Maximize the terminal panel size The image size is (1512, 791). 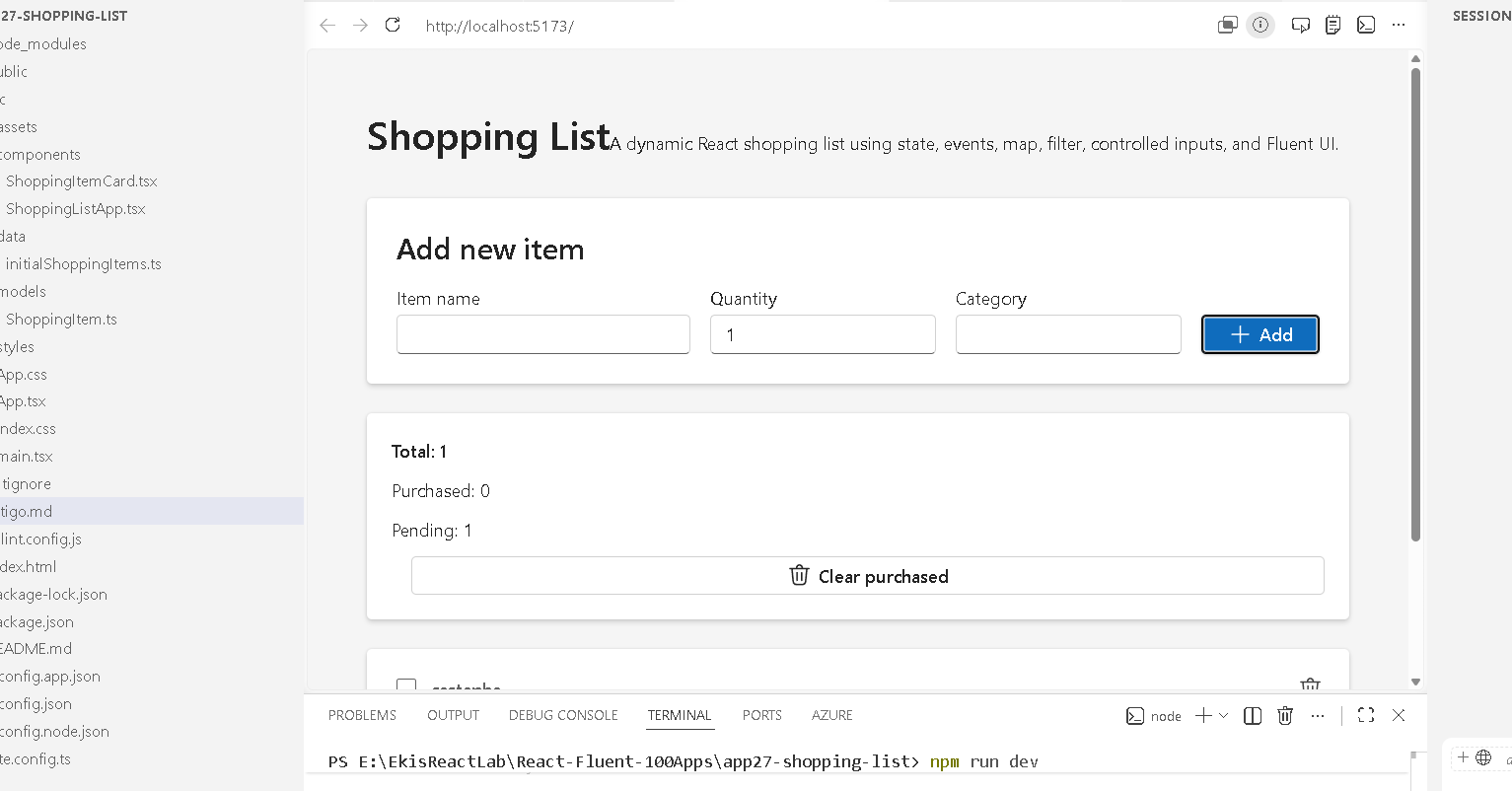point(1366,716)
